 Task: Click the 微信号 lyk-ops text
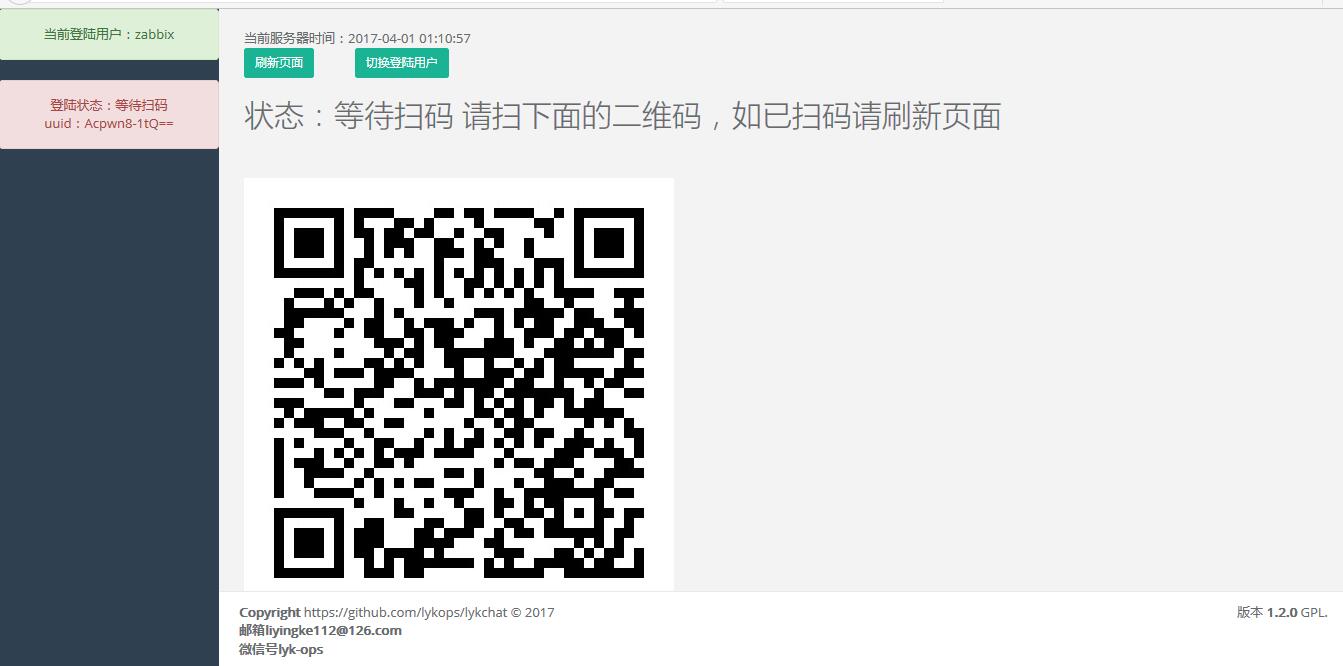click(281, 649)
